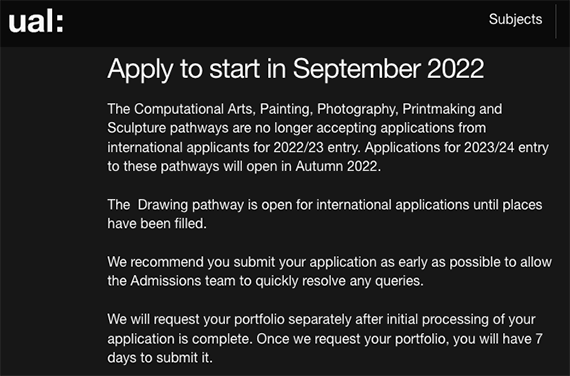570x376 pixels.
Task: Click the "Drawing pathway" text
Action: pyautogui.click(x=191, y=205)
